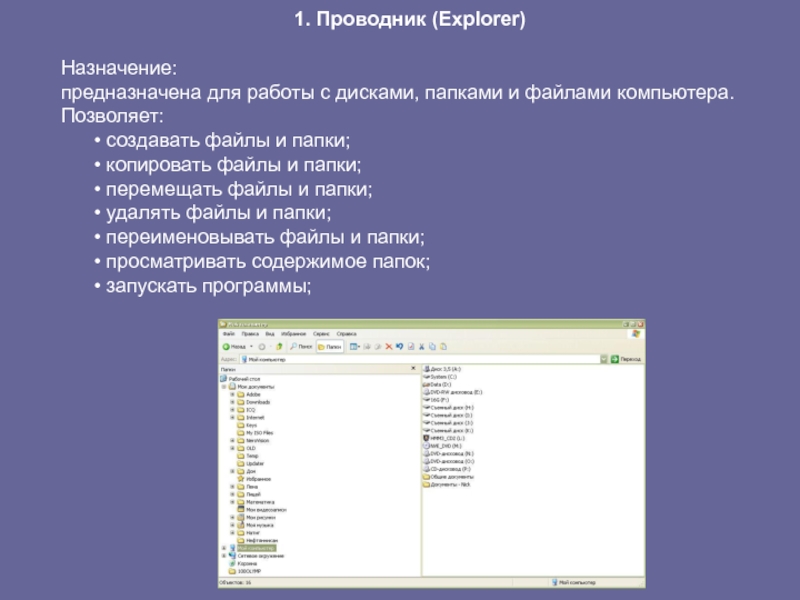Image resolution: width=800 pixels, height=600 pixels.
Task: Open the Вид menu
Action: click(270, 334)
